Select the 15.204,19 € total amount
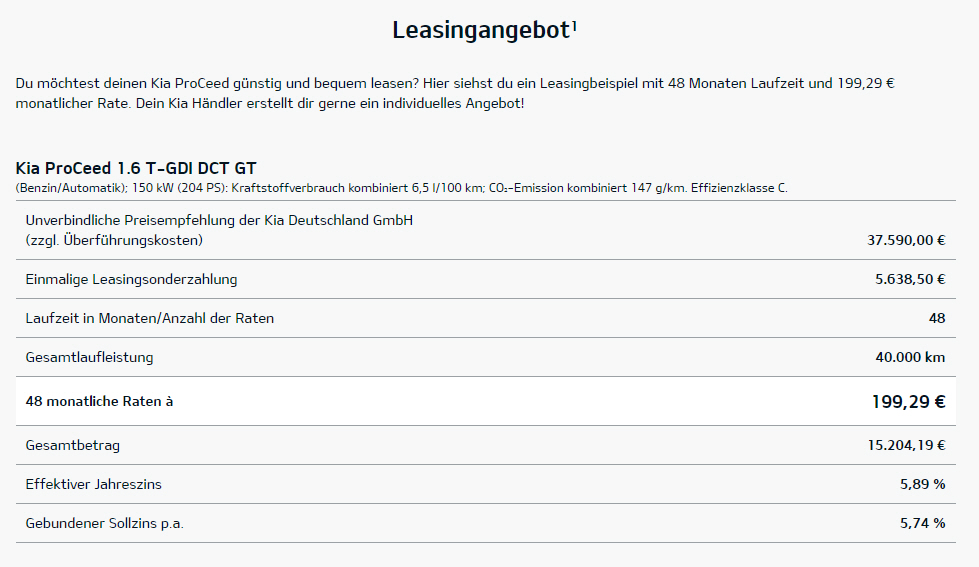Image resolution: width=979 pixels, height=567 pixels. pos(906,445)
